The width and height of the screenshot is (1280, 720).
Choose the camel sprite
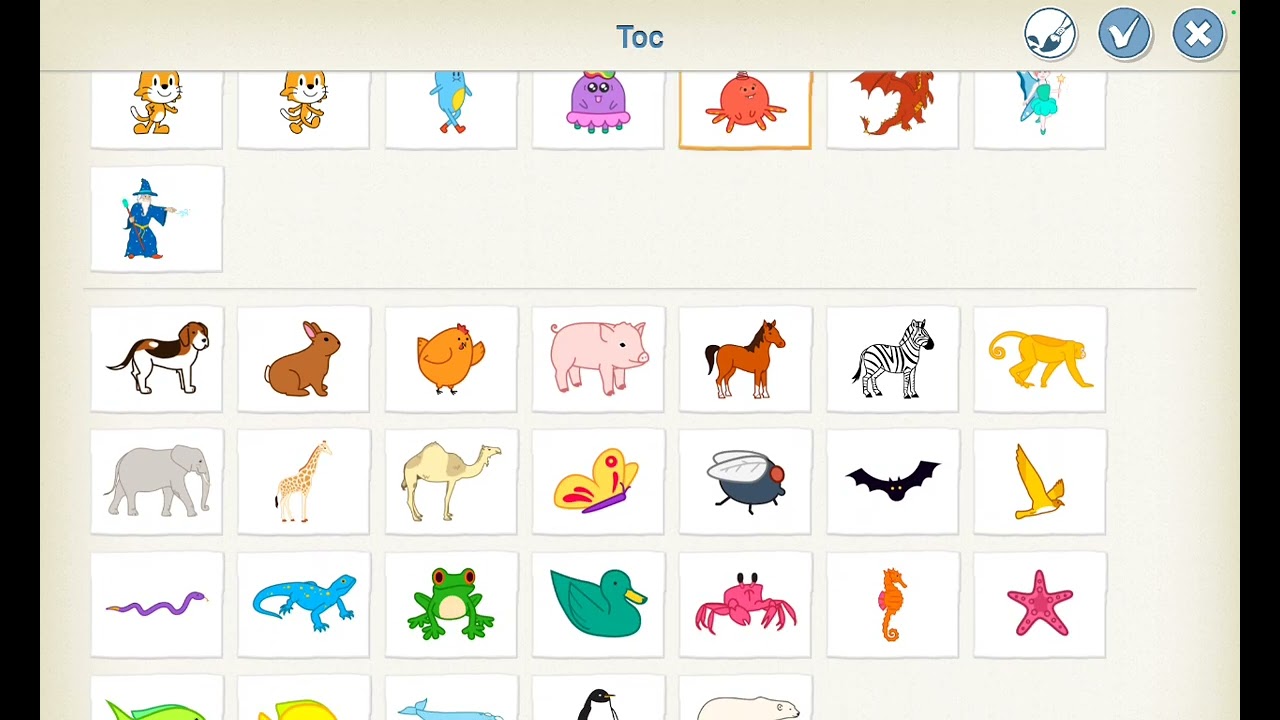click(x=451, y=481)
